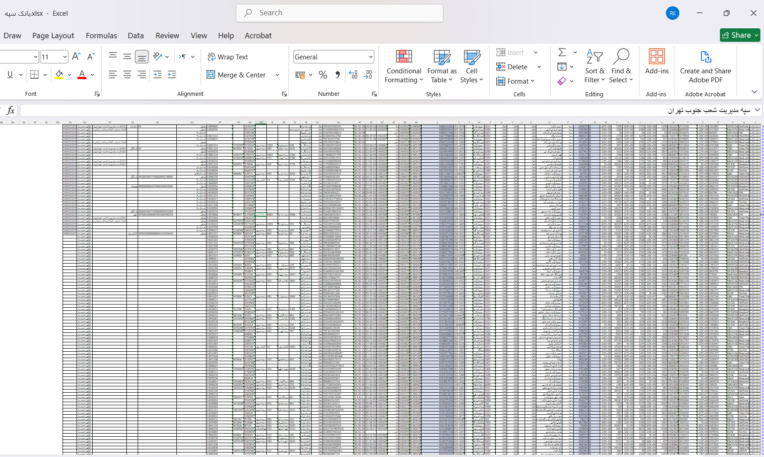Screen dimensions: 764x457
Task: Open the Help tab
Action: [226, 36]
